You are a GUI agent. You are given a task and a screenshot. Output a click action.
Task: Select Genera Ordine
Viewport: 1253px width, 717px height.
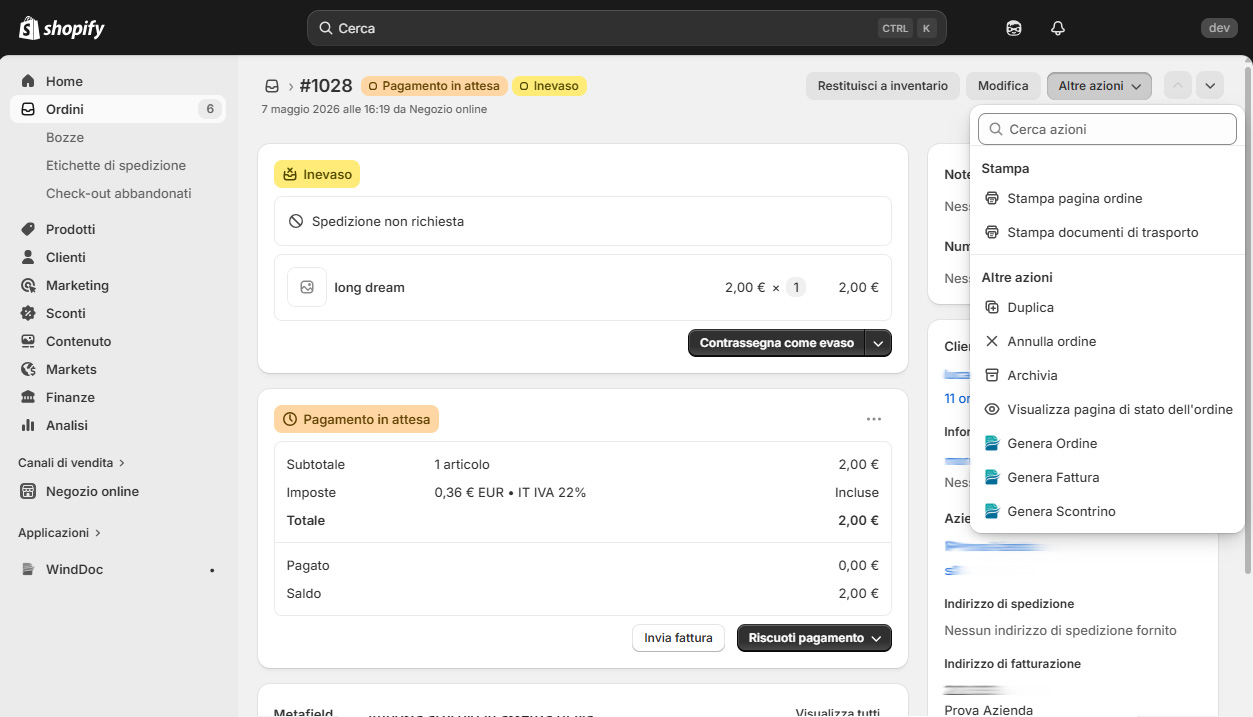click(1107, 443)
